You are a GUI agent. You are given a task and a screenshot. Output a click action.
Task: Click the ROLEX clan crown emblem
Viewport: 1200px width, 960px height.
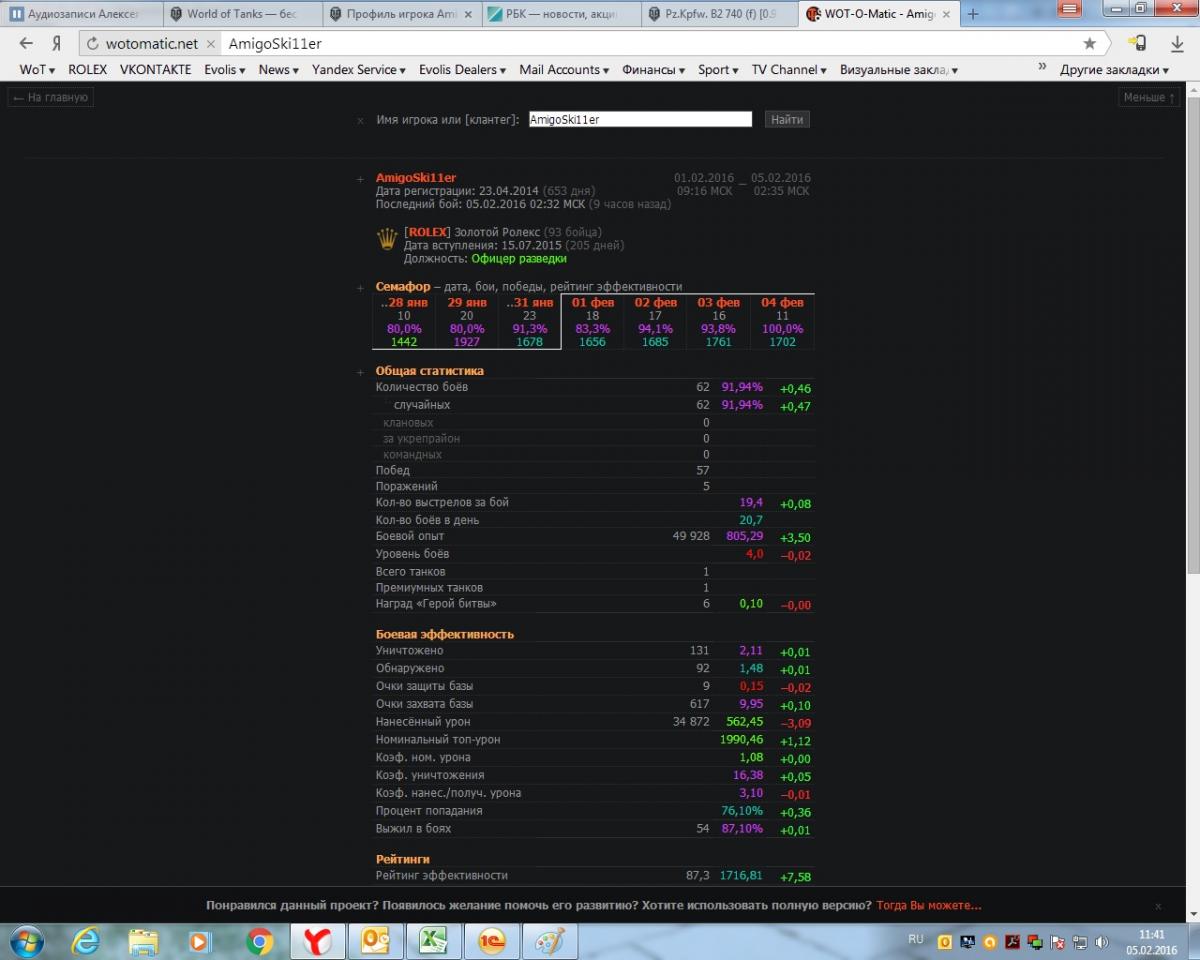point(386,239)
